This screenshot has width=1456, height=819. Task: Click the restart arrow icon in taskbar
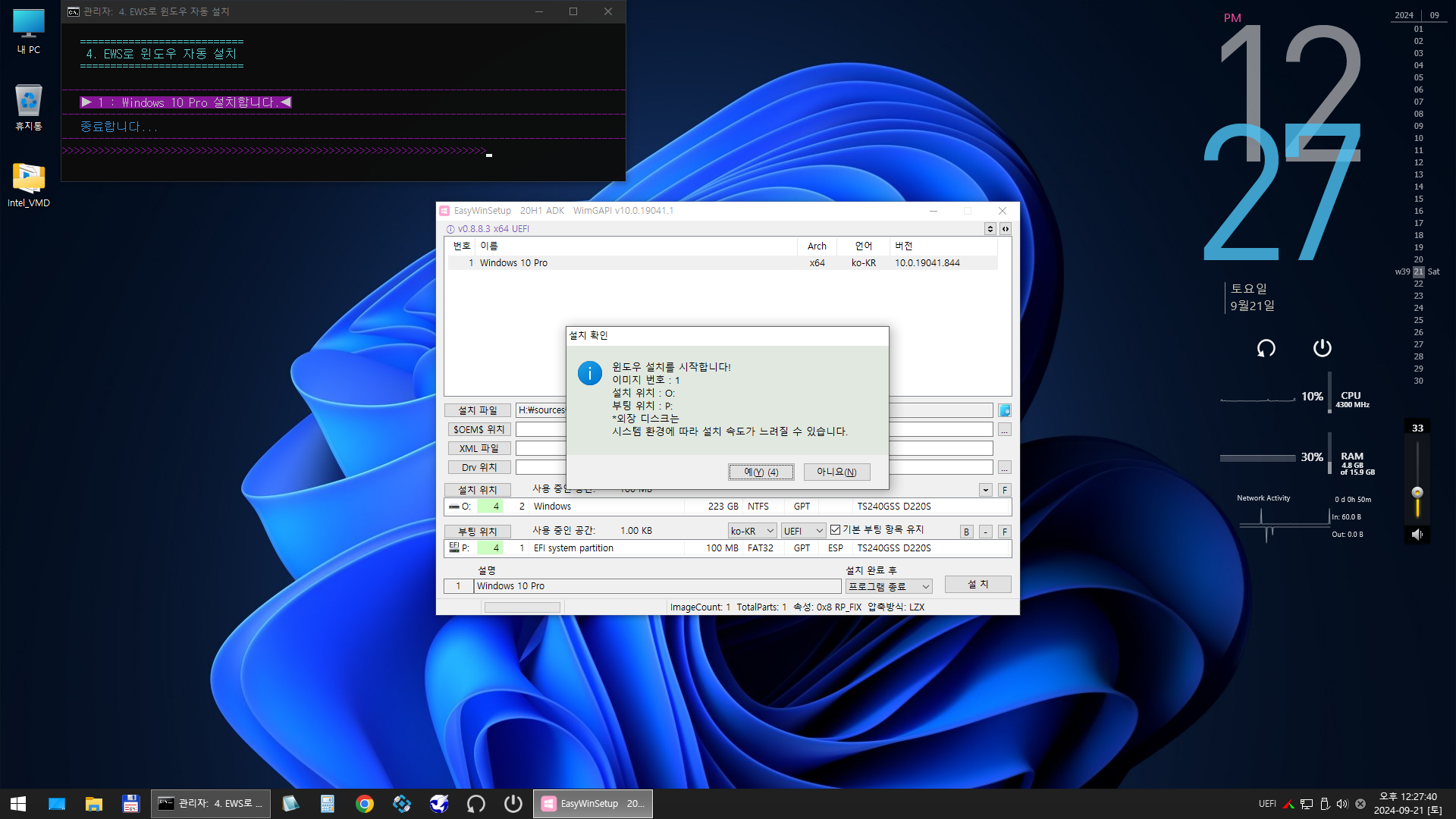coord(476,804)
